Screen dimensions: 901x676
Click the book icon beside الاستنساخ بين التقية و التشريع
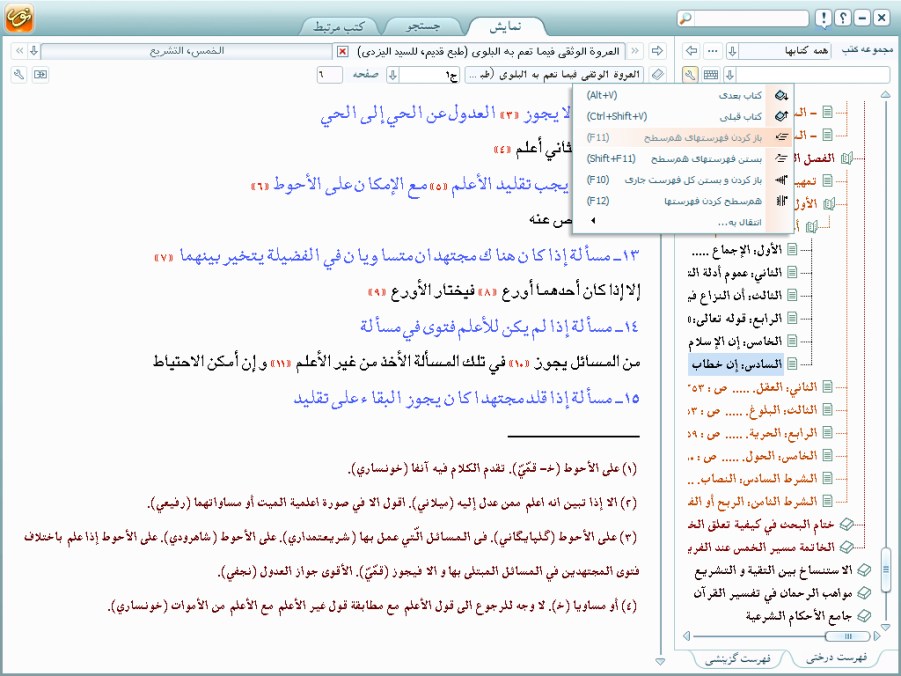click(x=863, y=570)
